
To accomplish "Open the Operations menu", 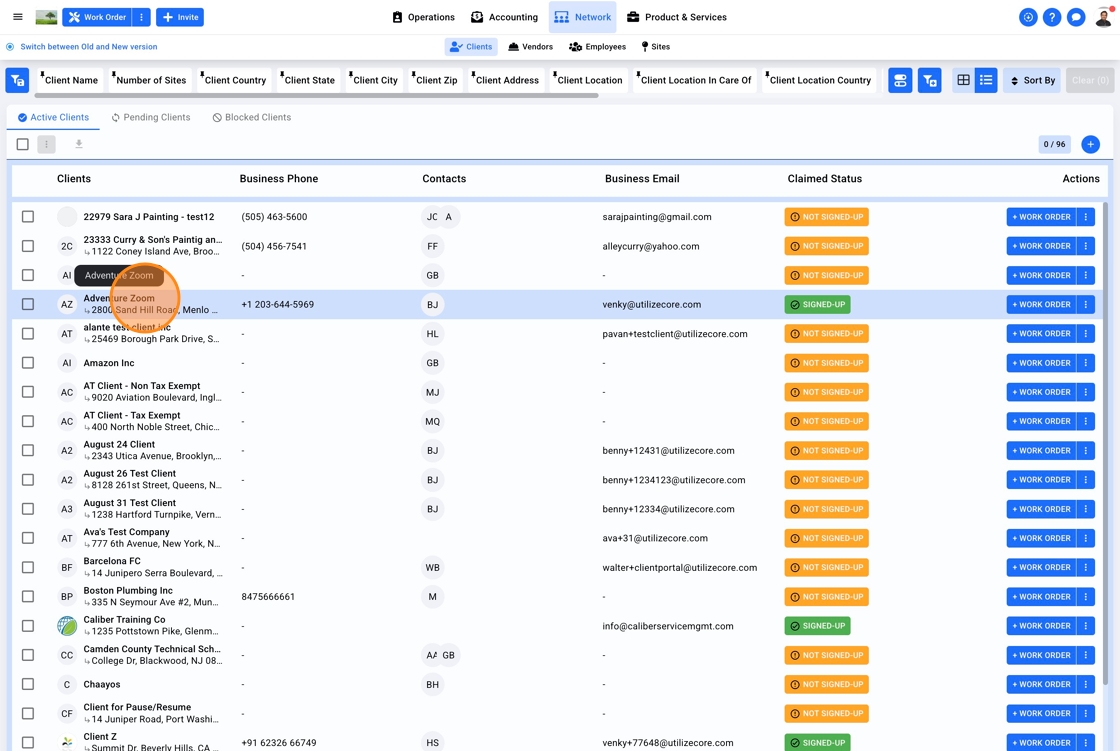I will (x=424, y=17).
